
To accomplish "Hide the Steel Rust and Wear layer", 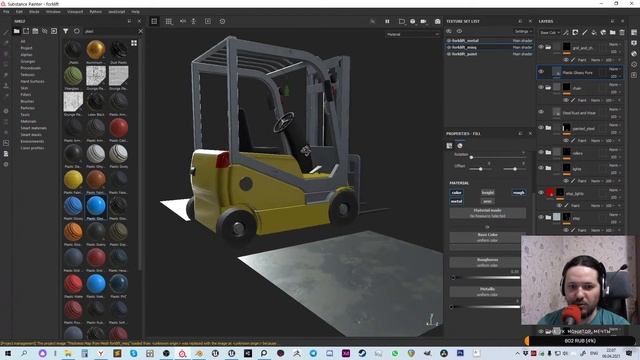I will tap(541, 112).
